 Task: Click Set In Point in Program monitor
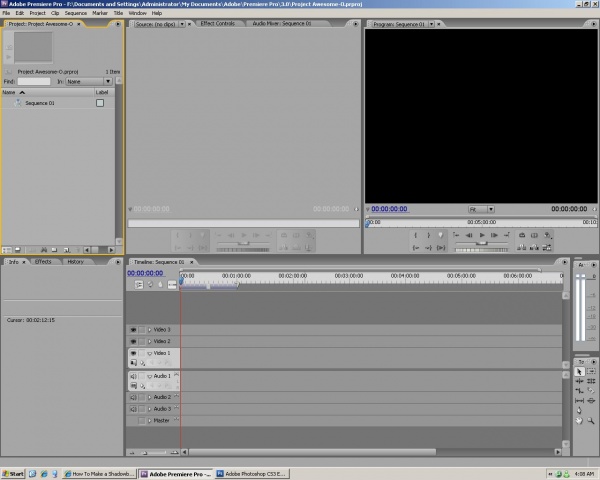pos(416,235)
